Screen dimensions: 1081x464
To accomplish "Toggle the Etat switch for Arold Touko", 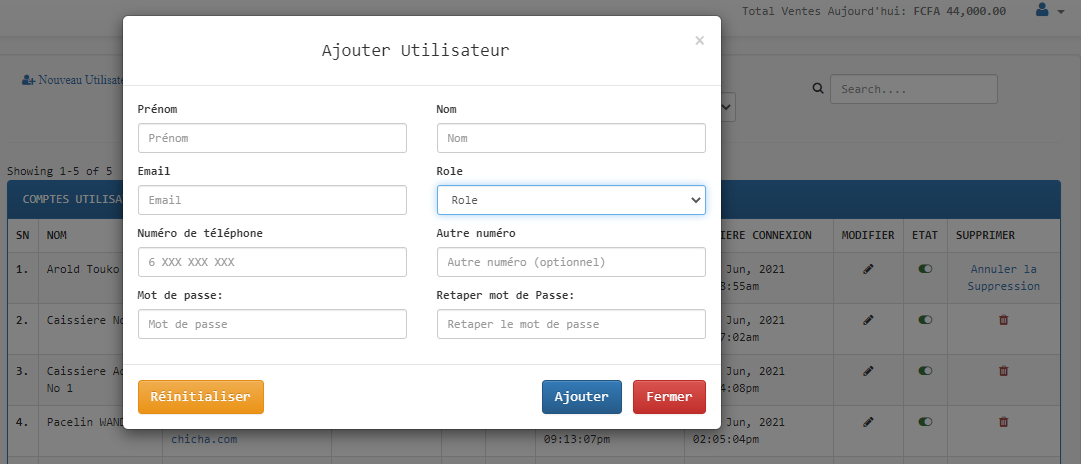I will (925, 269).
